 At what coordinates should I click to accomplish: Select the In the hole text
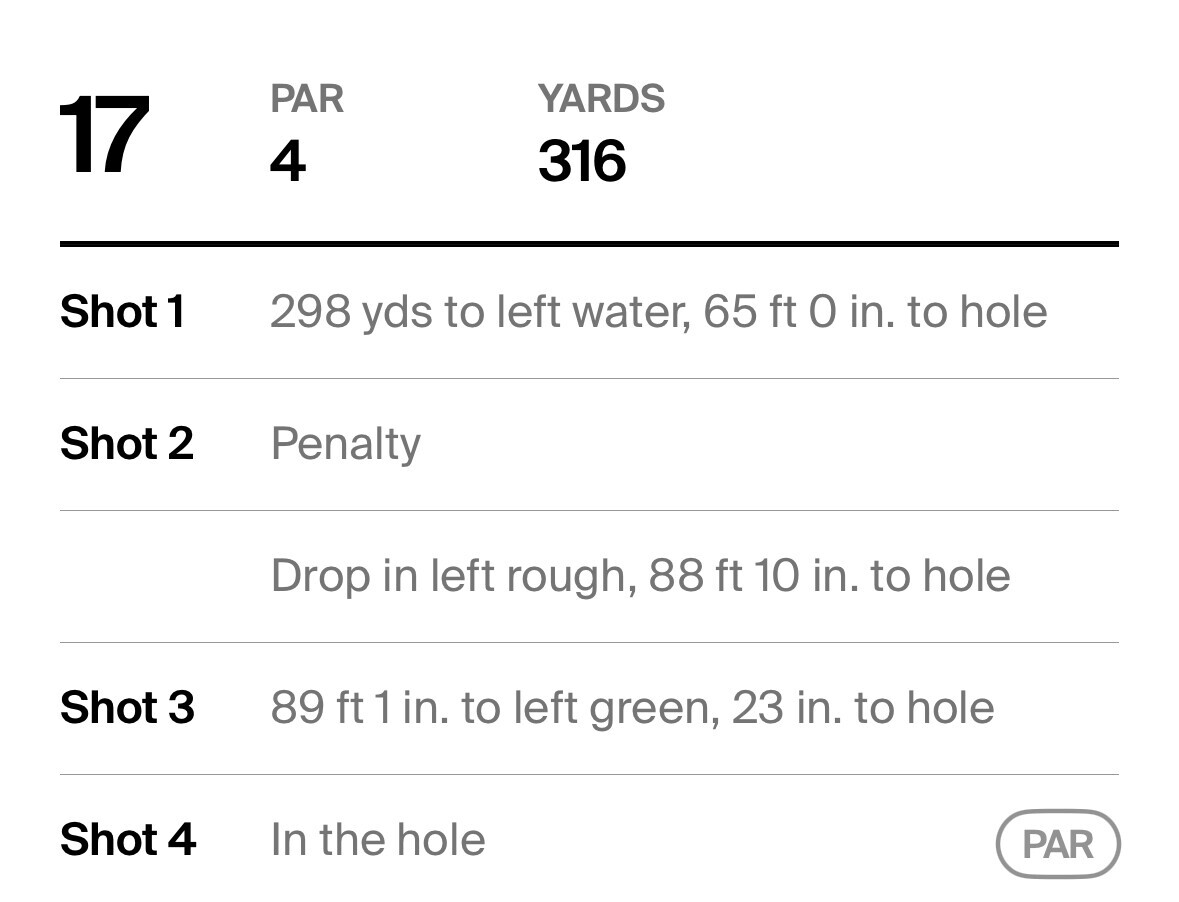pos(378,839)
